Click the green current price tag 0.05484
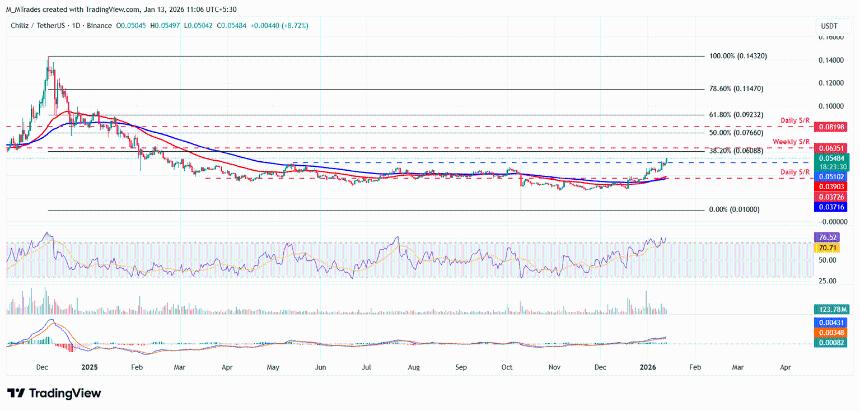860x411 pixels. 833,159
